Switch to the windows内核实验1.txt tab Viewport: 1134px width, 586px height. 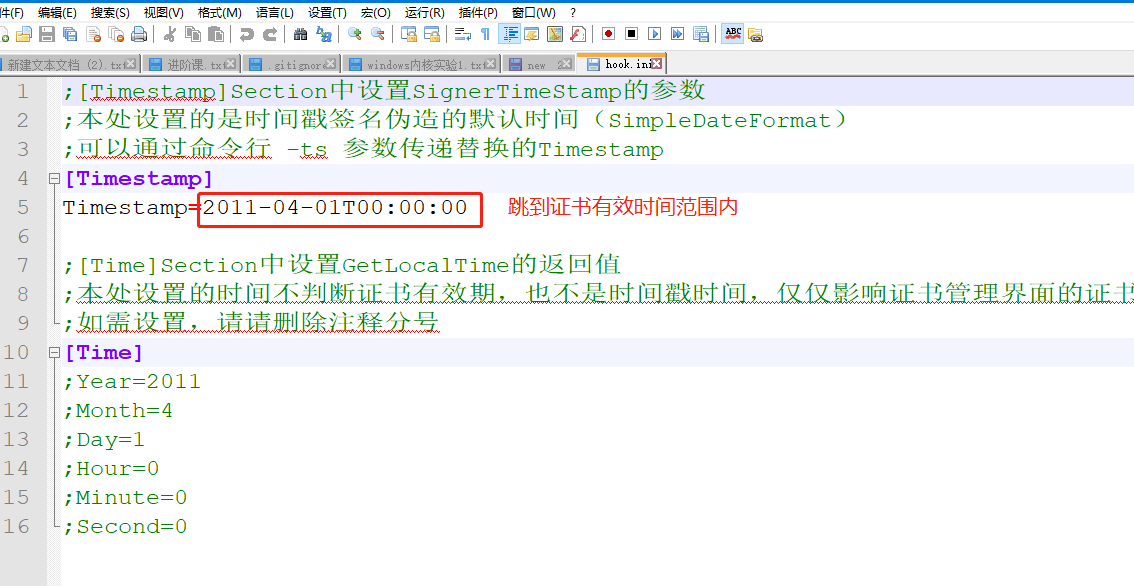click(x=420, y=61)
